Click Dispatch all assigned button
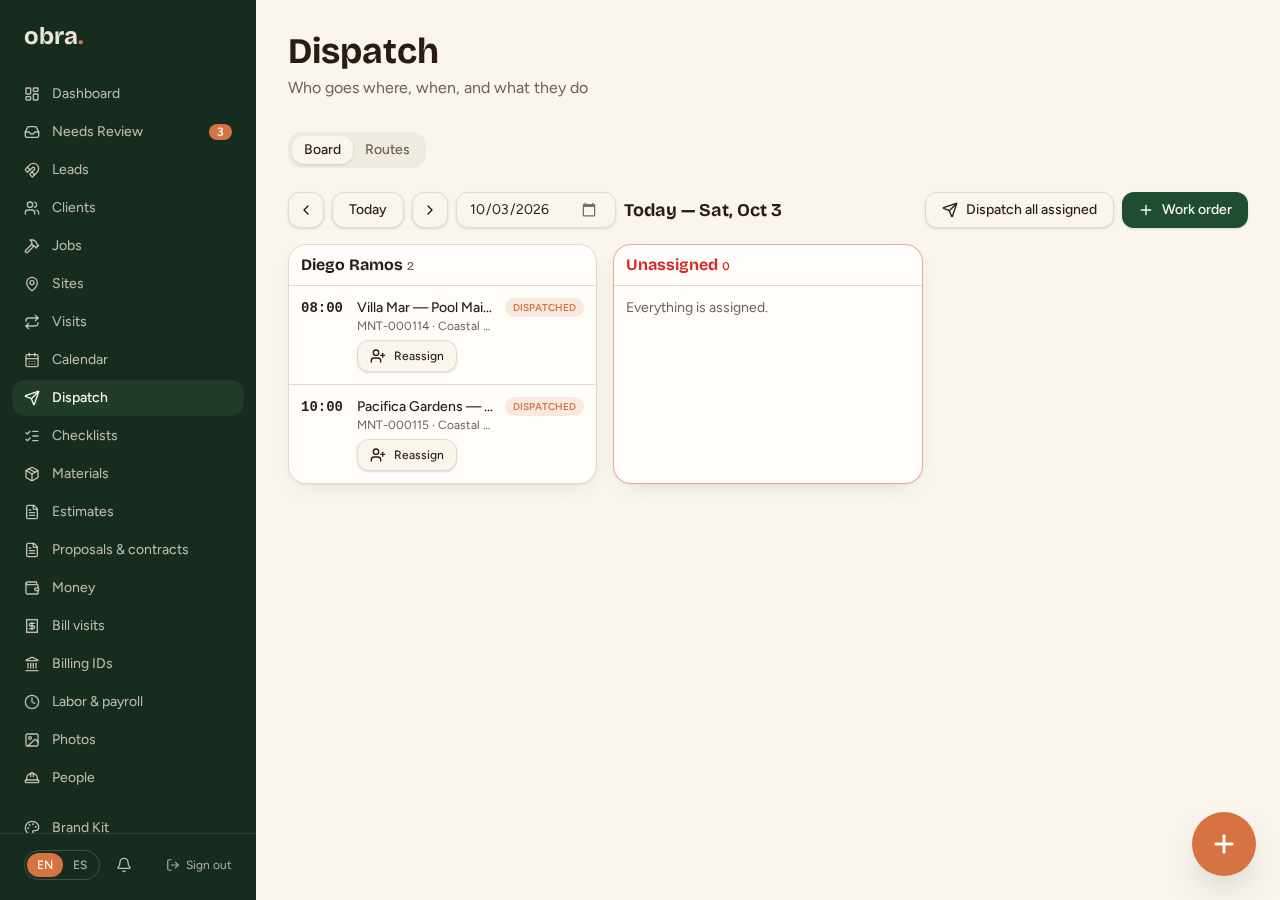Viewport: 1280px width, 900px height. (1019, 210)
